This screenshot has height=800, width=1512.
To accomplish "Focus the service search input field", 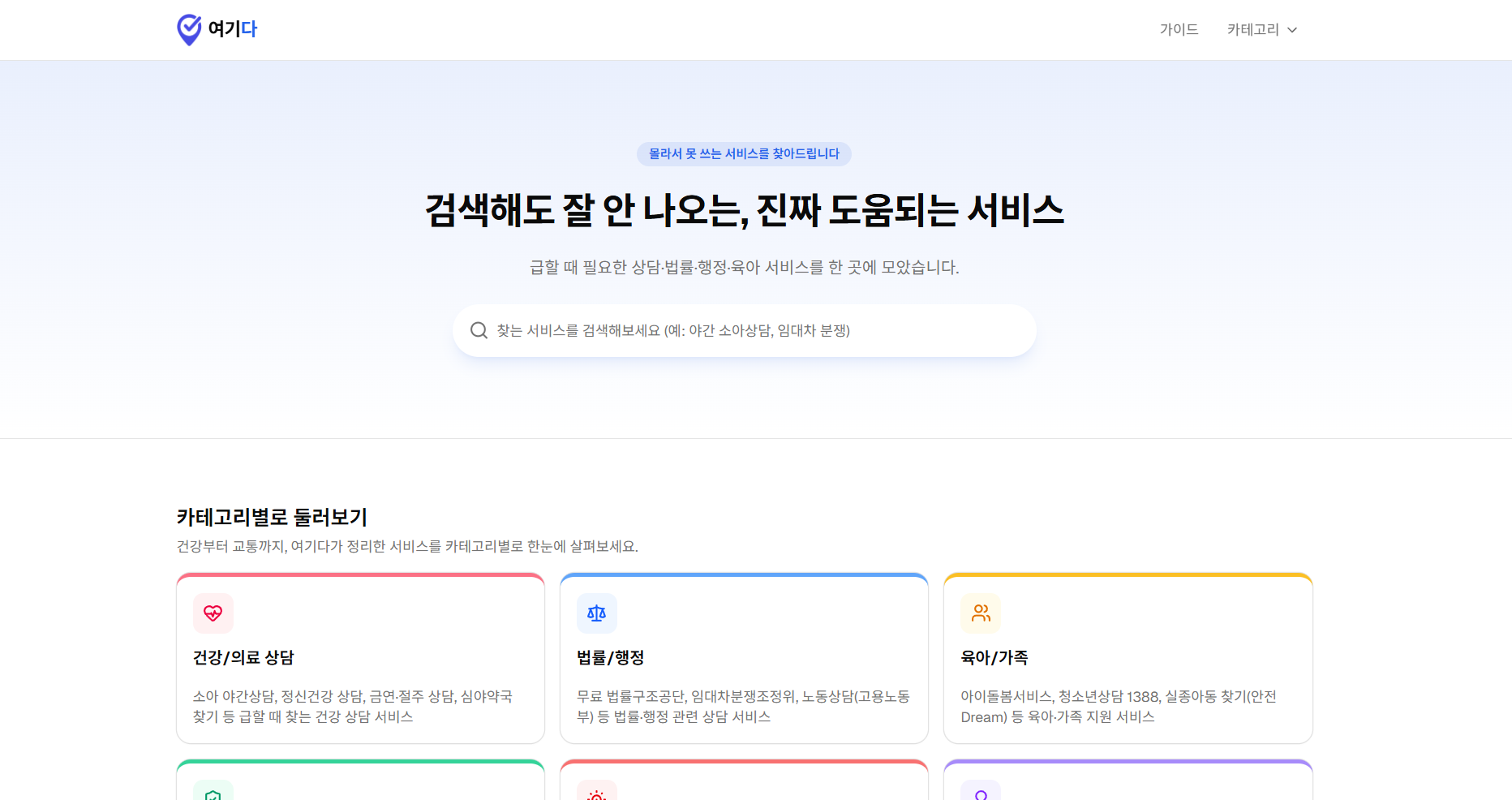I will [745, 330].
